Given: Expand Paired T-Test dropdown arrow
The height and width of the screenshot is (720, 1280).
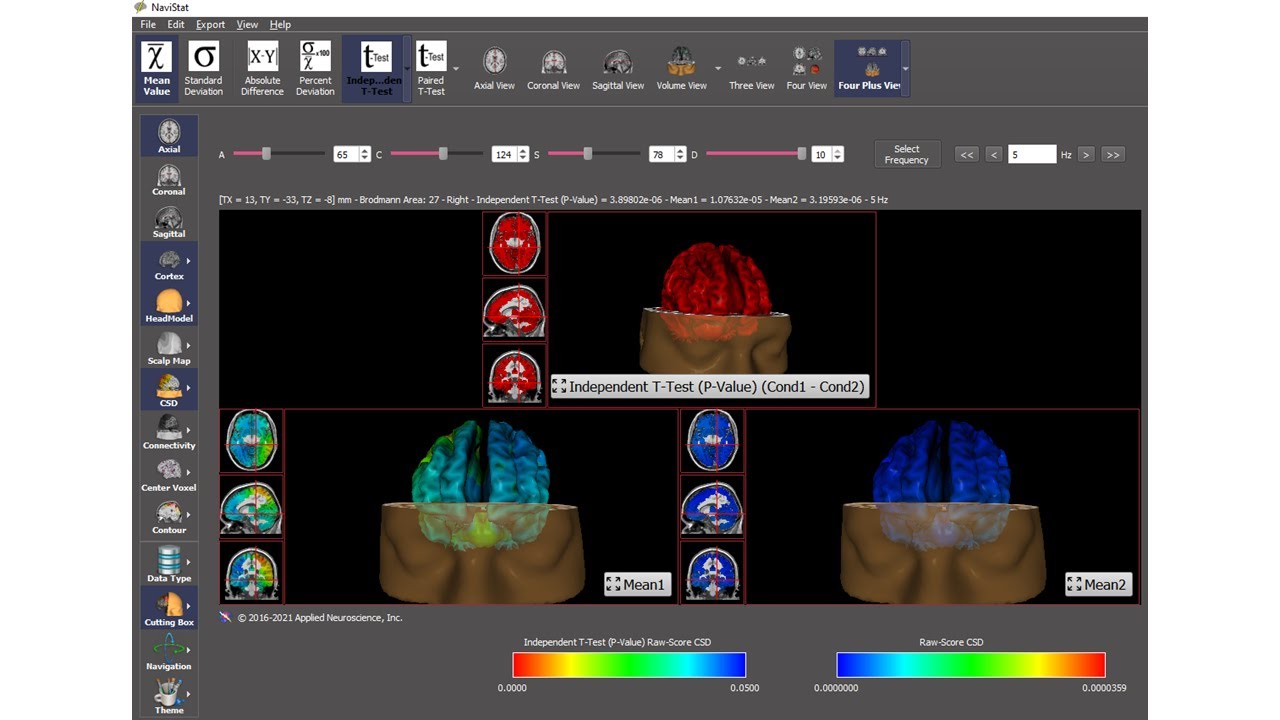Looking at the screenshot, I should tap(456, 69).
